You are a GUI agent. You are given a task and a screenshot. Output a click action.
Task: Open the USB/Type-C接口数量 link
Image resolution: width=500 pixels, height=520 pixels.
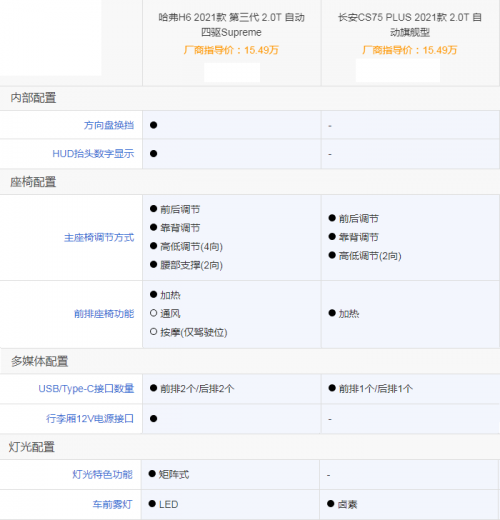(86, 389)
